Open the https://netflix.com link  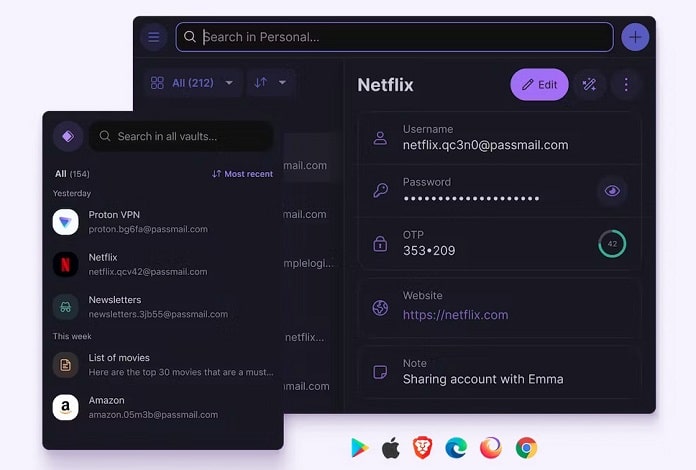(x=455, y=315)
